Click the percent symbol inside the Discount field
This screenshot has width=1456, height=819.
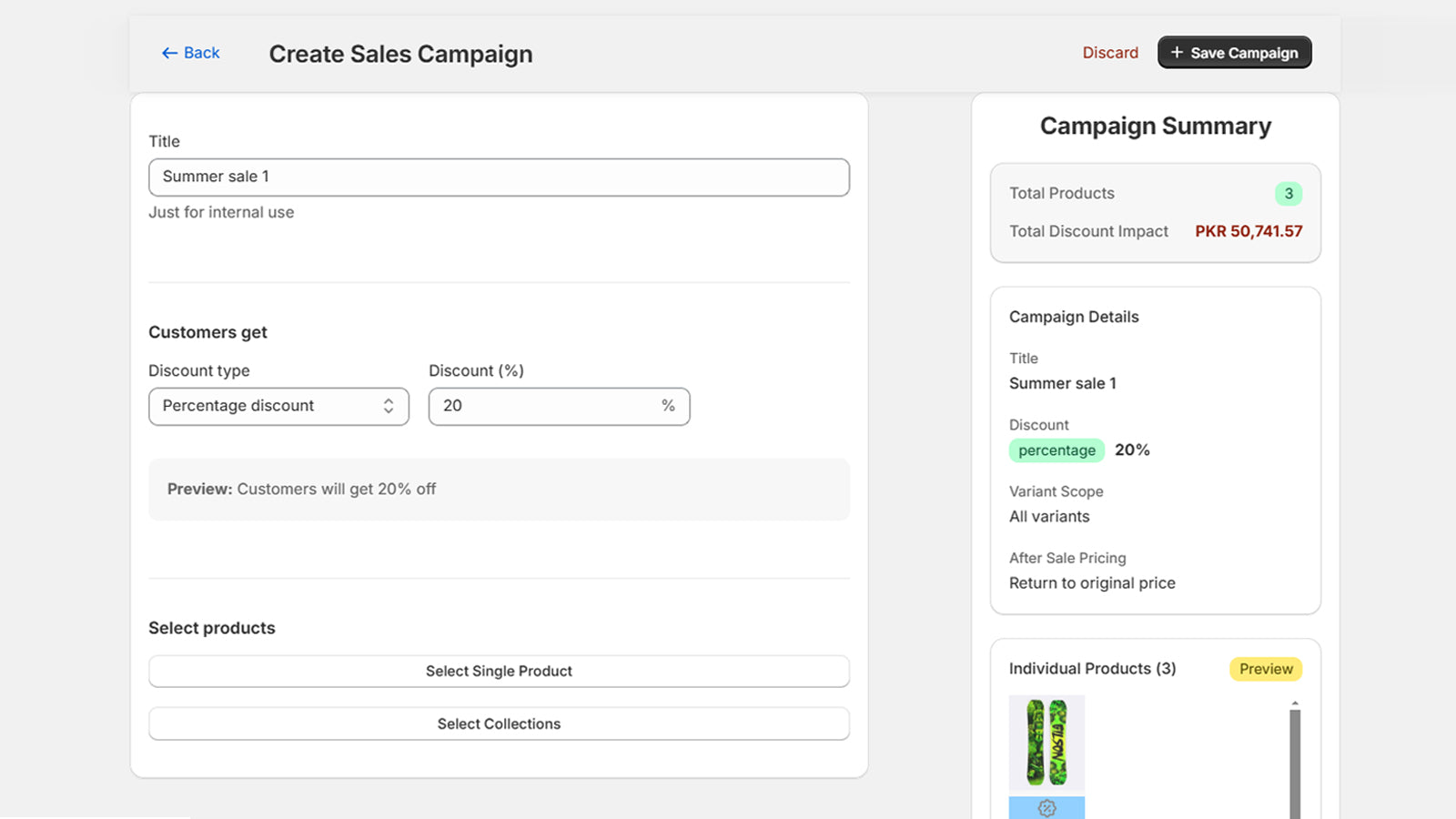[x=669, y=406]
